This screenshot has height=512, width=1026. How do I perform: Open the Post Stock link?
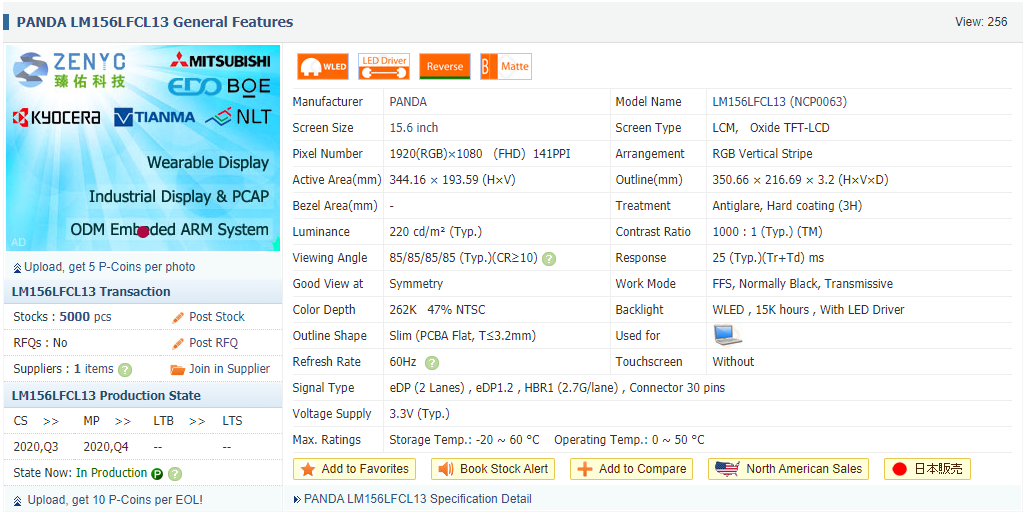click(217, 317)
